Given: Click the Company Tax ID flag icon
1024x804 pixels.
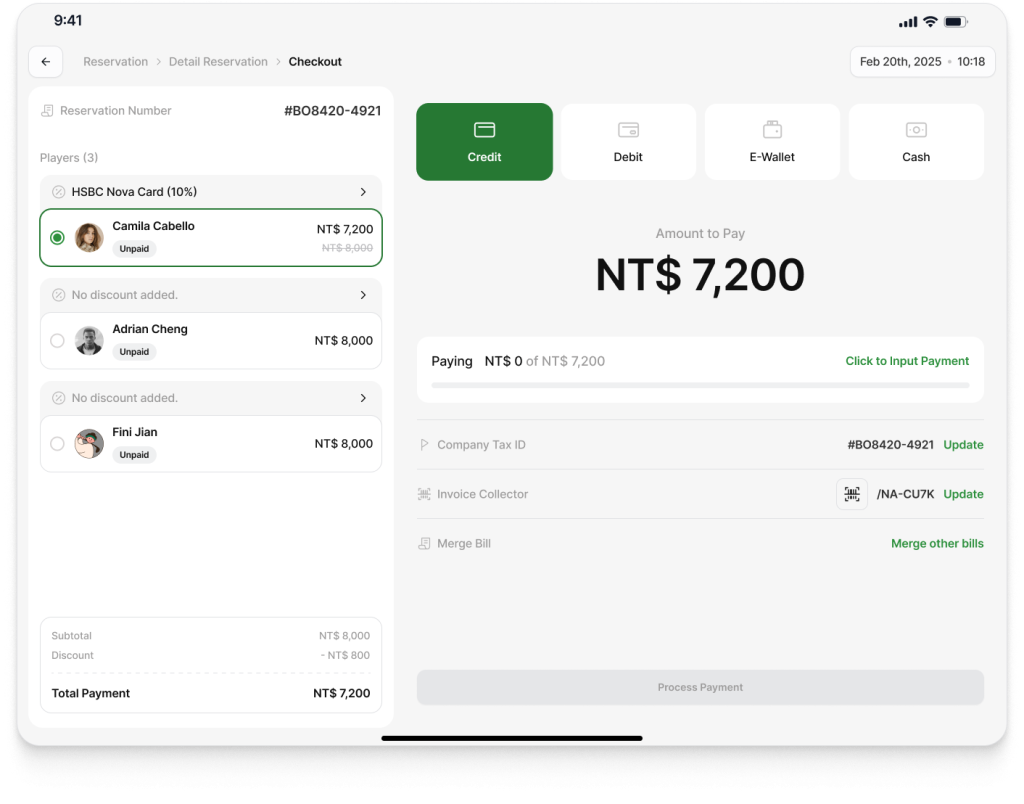Looking at the screenshot, I should [x=424, y=444].
